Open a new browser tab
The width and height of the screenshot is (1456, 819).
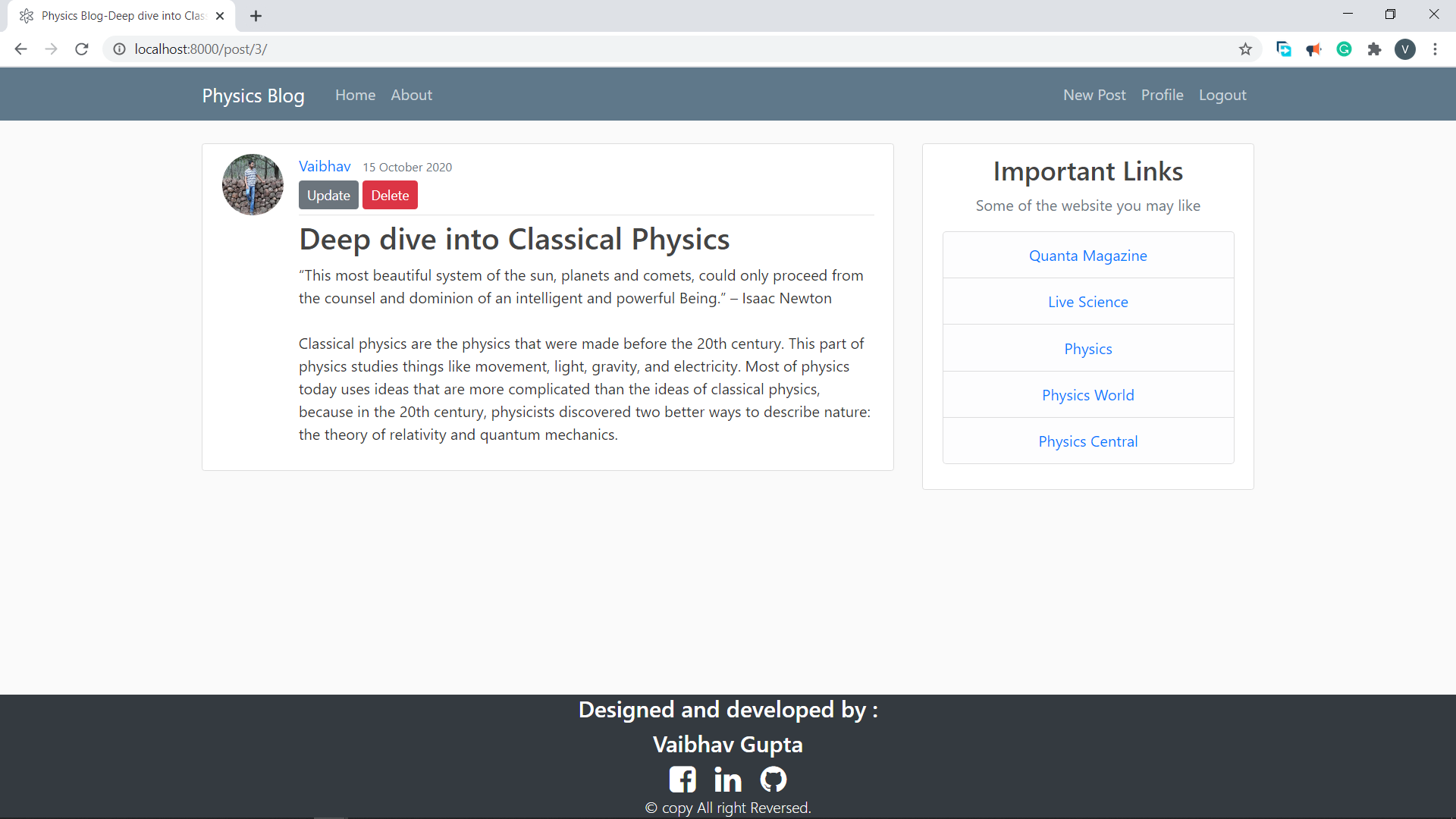(x=256, y=16)
